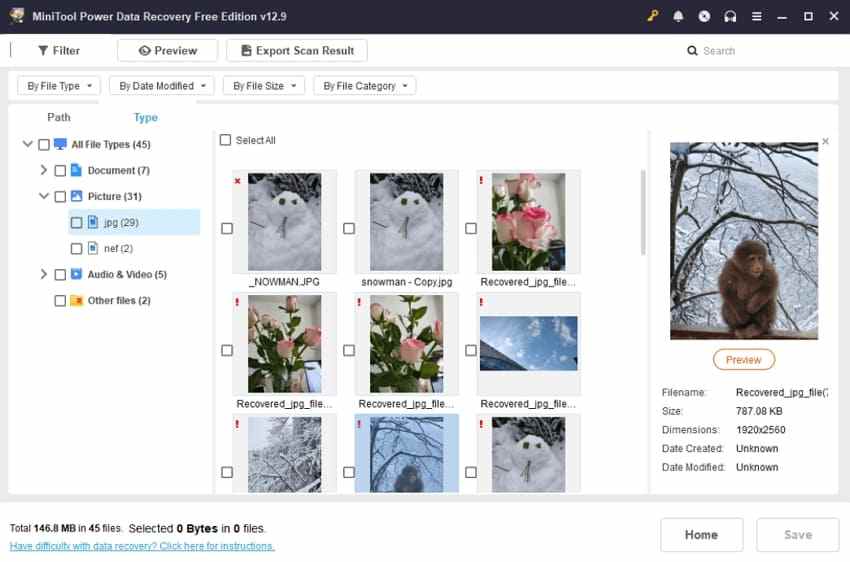Screen dimensions: 850x562
Task: Click the file list vertical scrollbar
Action: pyautogui.click(x=643, y=212)
